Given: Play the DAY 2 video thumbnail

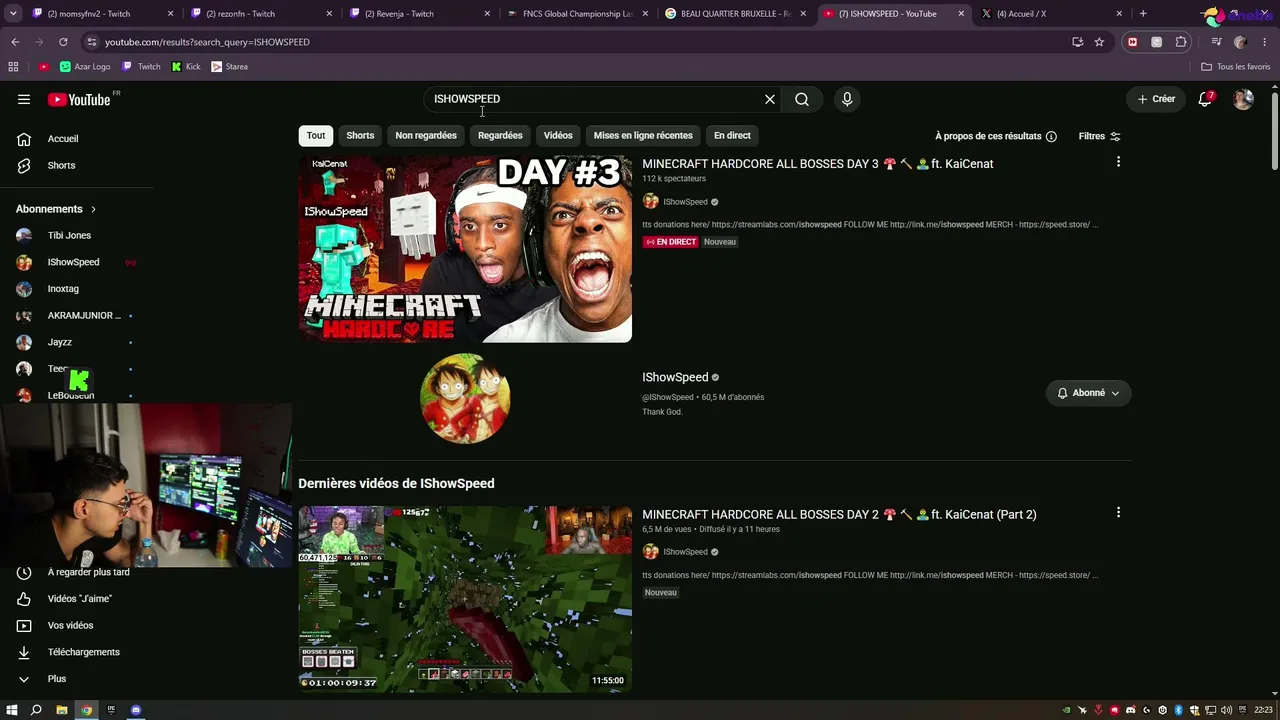Looking at the screenshot, I should (465, 599).
